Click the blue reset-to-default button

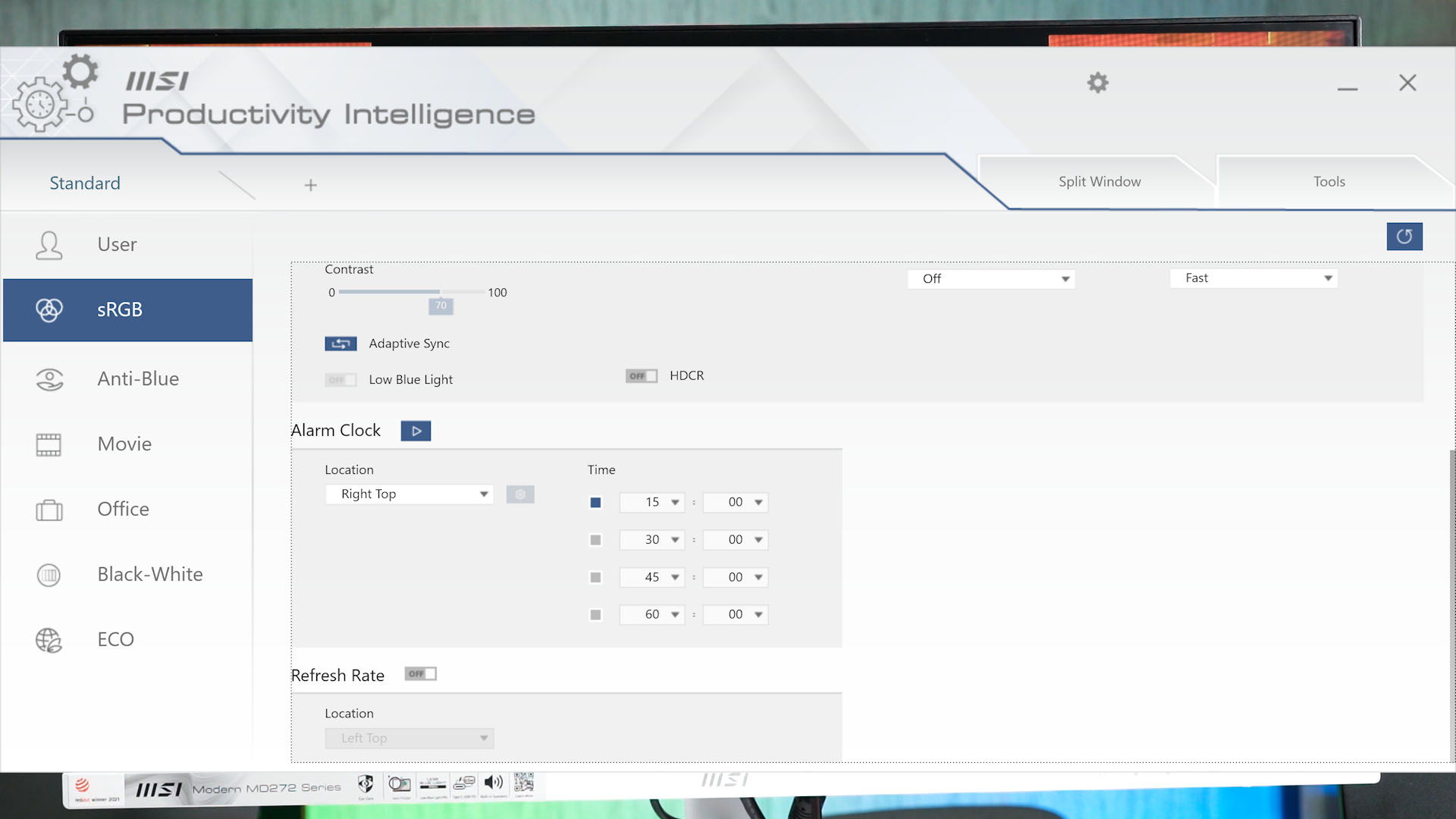click(1404, 237)
